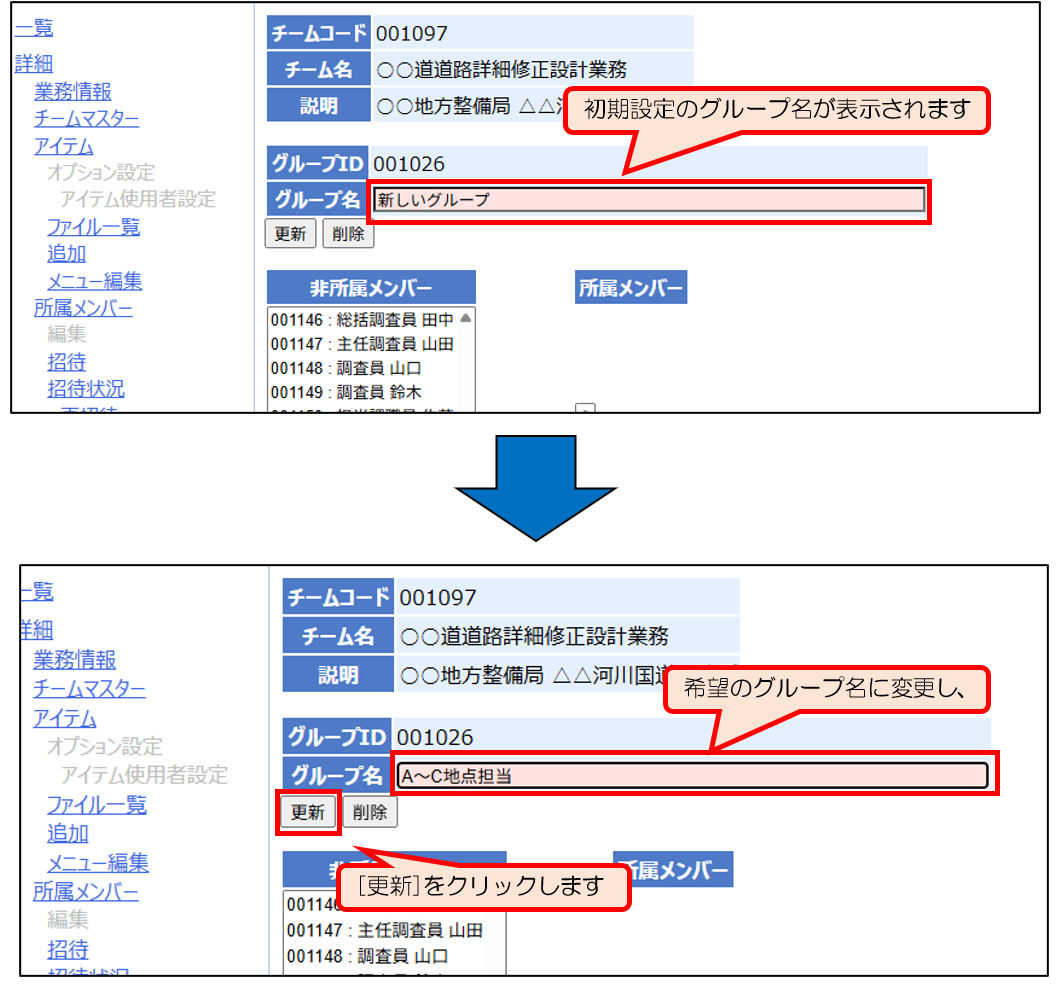Open アイテム link in upper sidebar
The height and width of the screenshot is (988, 1056).
(64, 146)
